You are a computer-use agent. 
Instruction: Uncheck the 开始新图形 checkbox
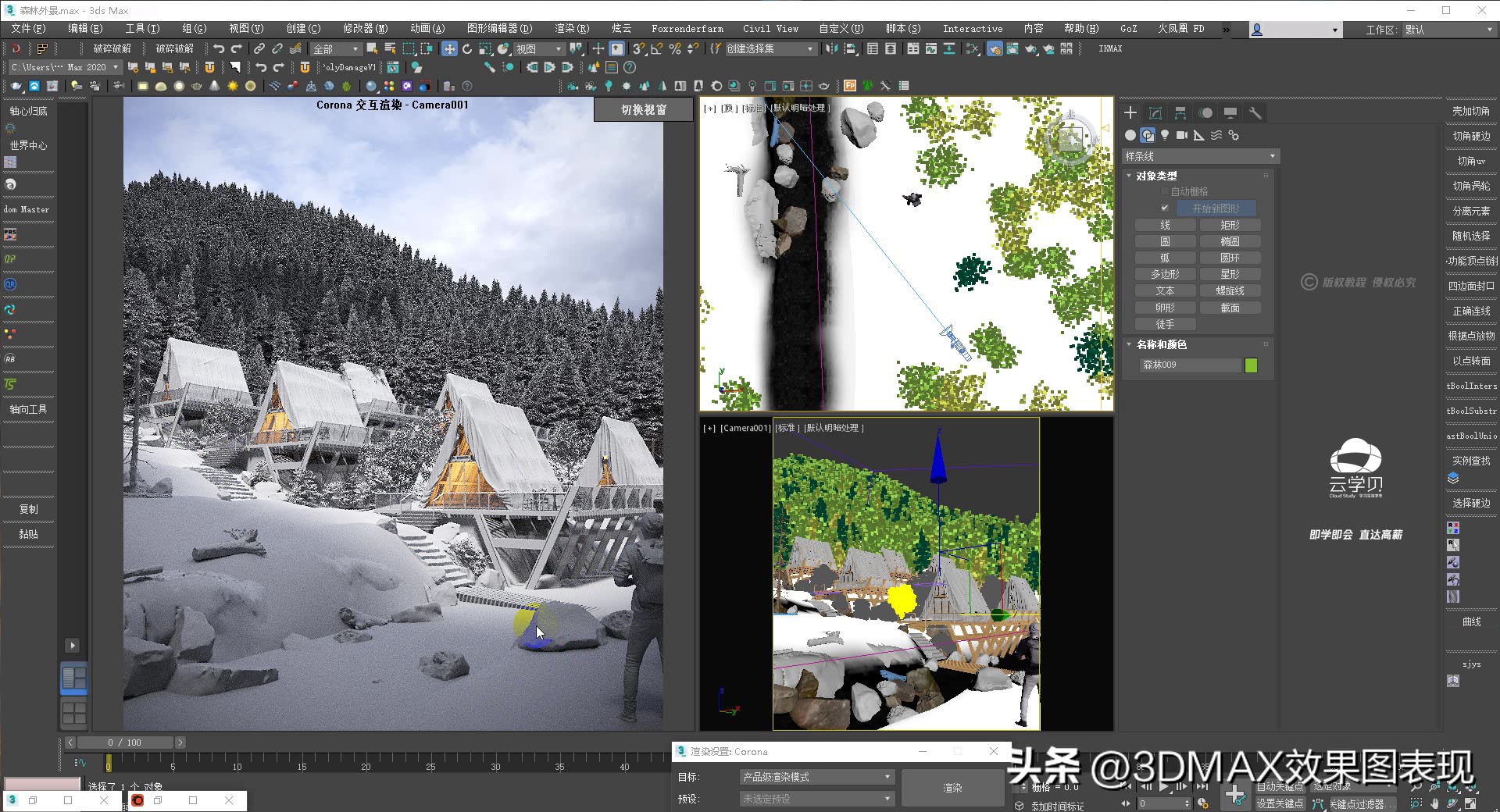[1165, 208]
